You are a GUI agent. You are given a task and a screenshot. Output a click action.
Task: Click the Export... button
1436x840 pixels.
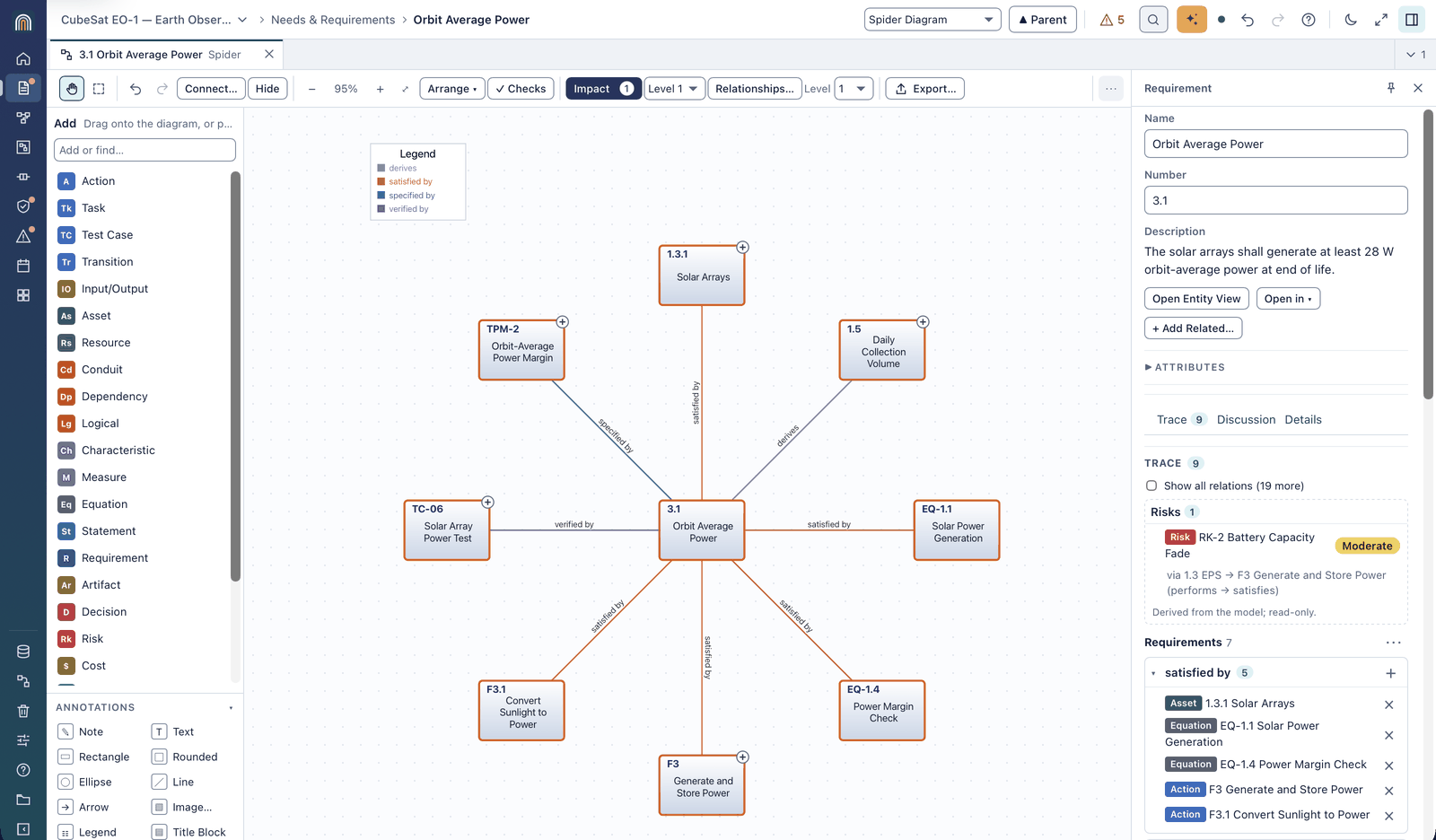pyautogui.click(x=925, y=89)
